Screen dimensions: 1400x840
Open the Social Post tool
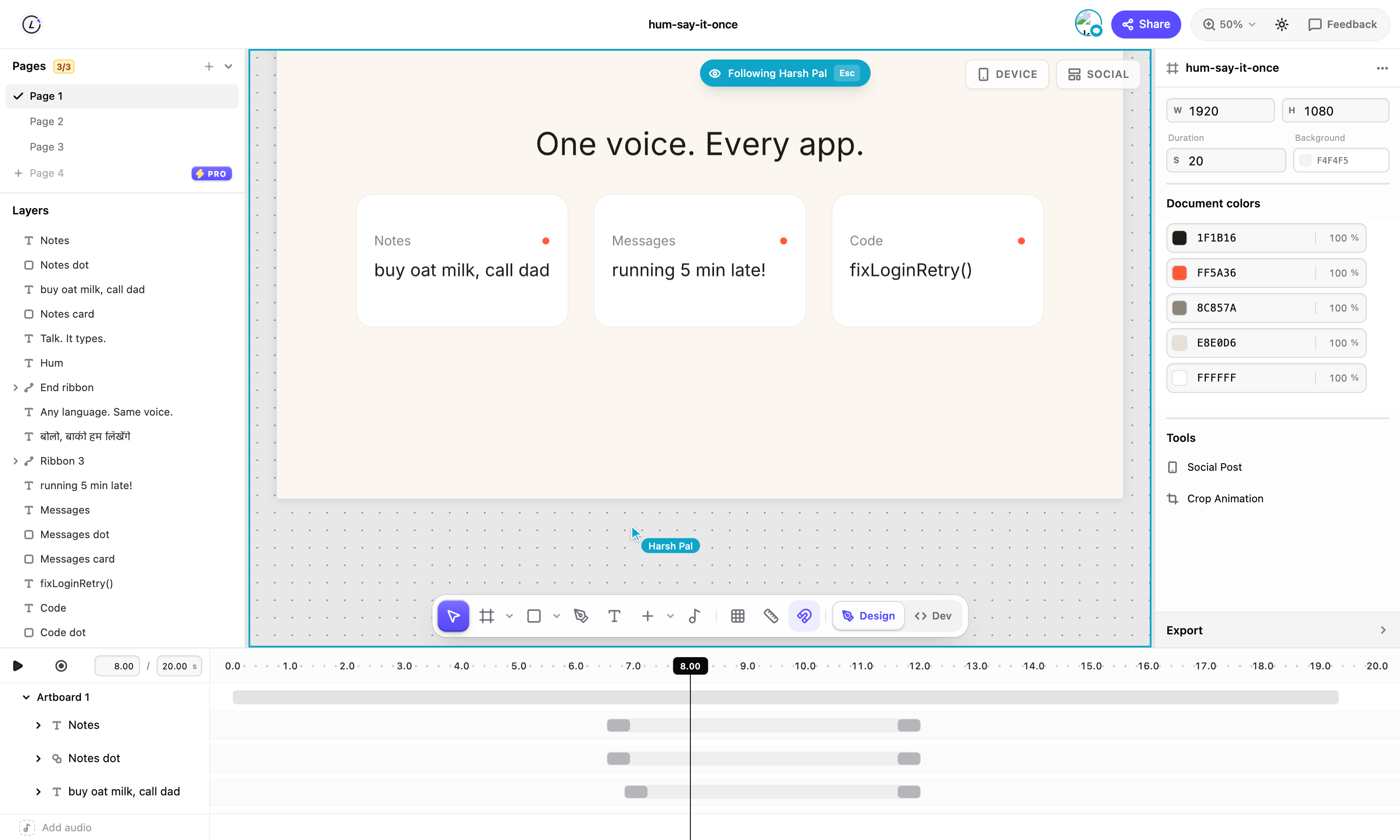(x=1204, y=467)
